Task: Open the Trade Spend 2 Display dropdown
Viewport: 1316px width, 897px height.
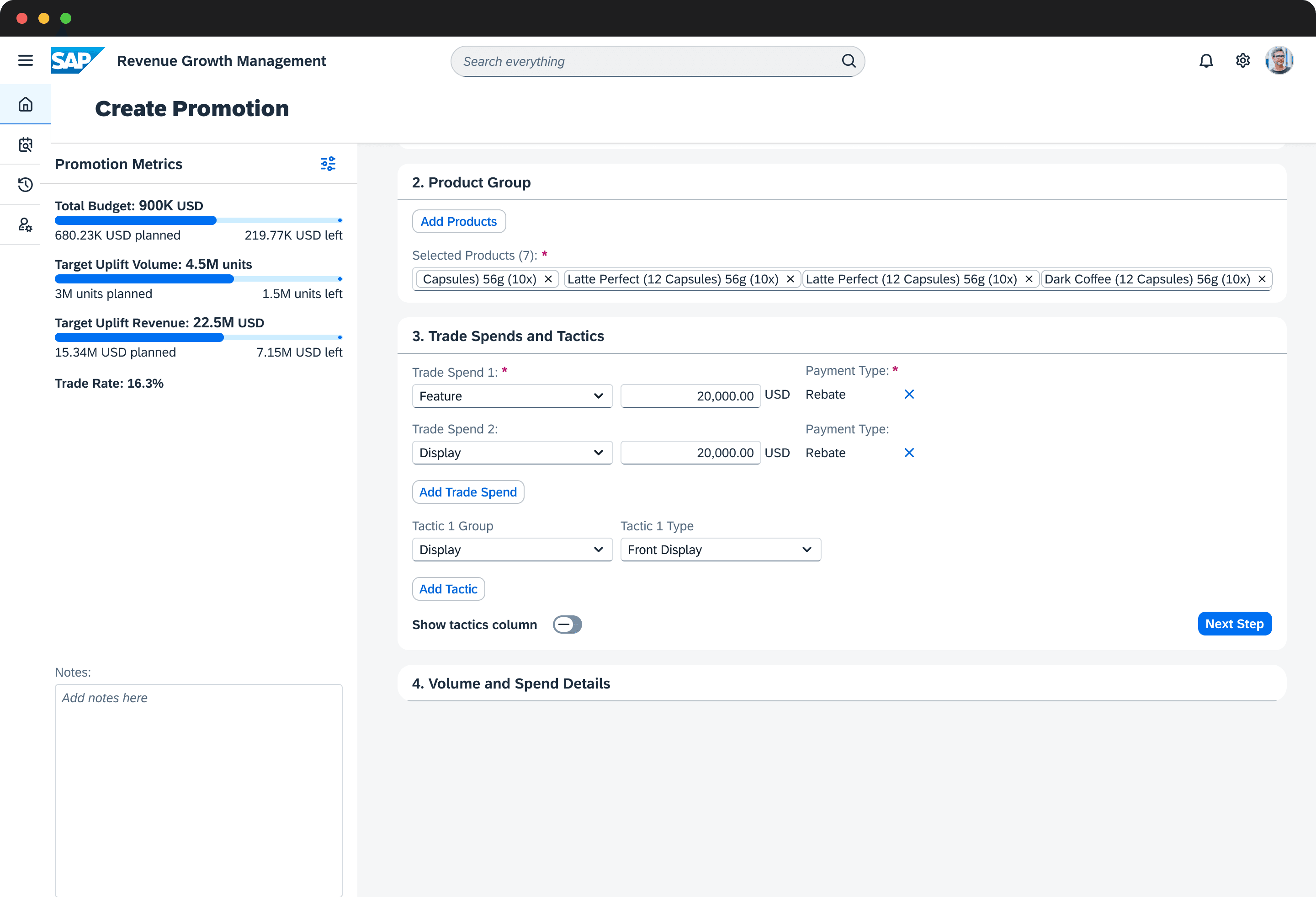Action: tap(512, 453)
